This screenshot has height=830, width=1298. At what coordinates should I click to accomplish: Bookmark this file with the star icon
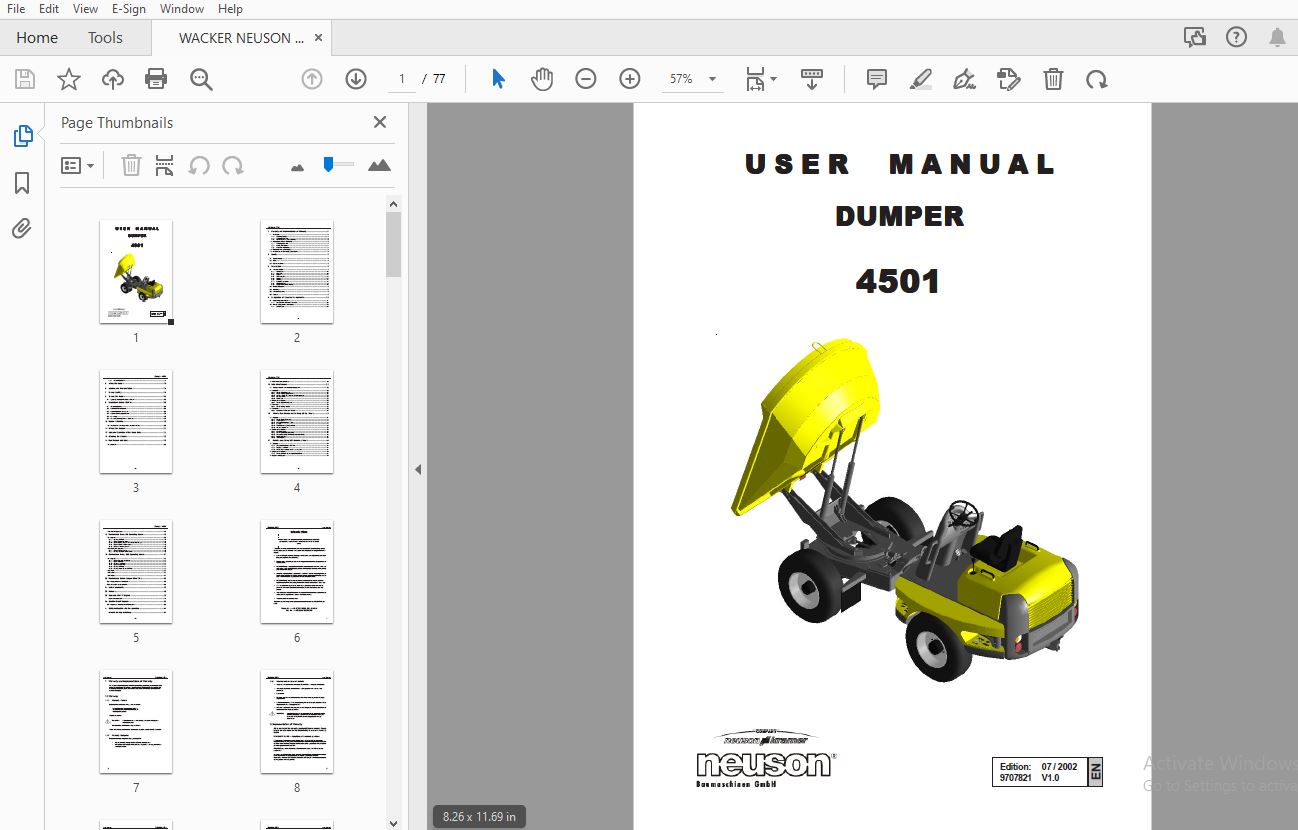(x=69, y=80)
